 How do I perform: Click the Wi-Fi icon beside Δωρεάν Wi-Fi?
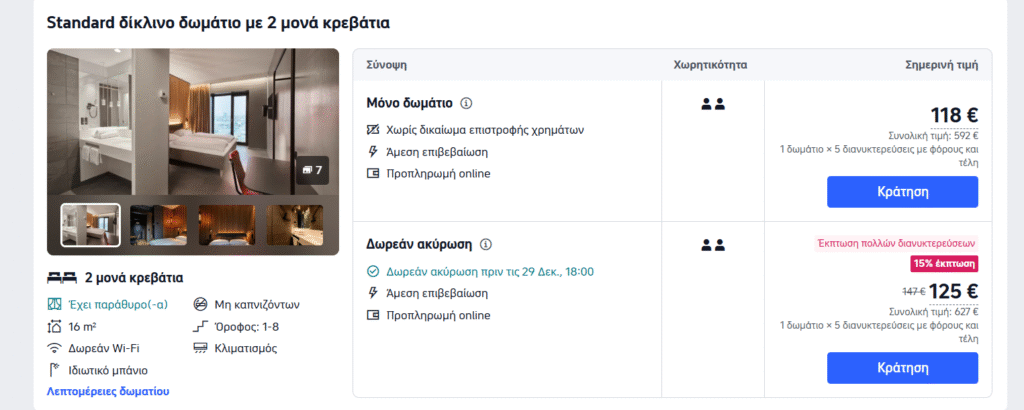(x=55, y=348)
